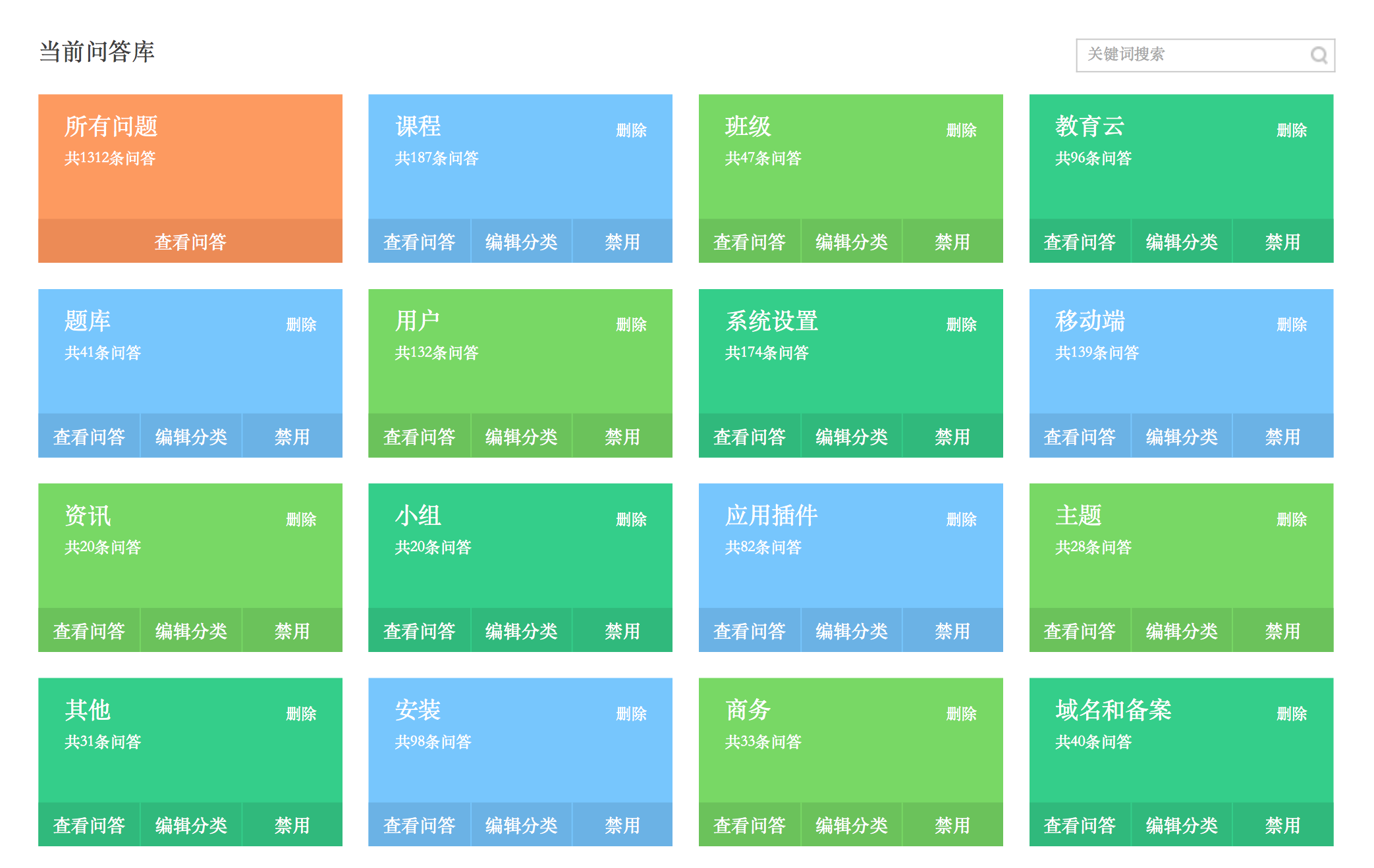Open 查看问答 for 所有问题 card
The height and width of the screenshot is (868, 1374).
pos(190,242)
